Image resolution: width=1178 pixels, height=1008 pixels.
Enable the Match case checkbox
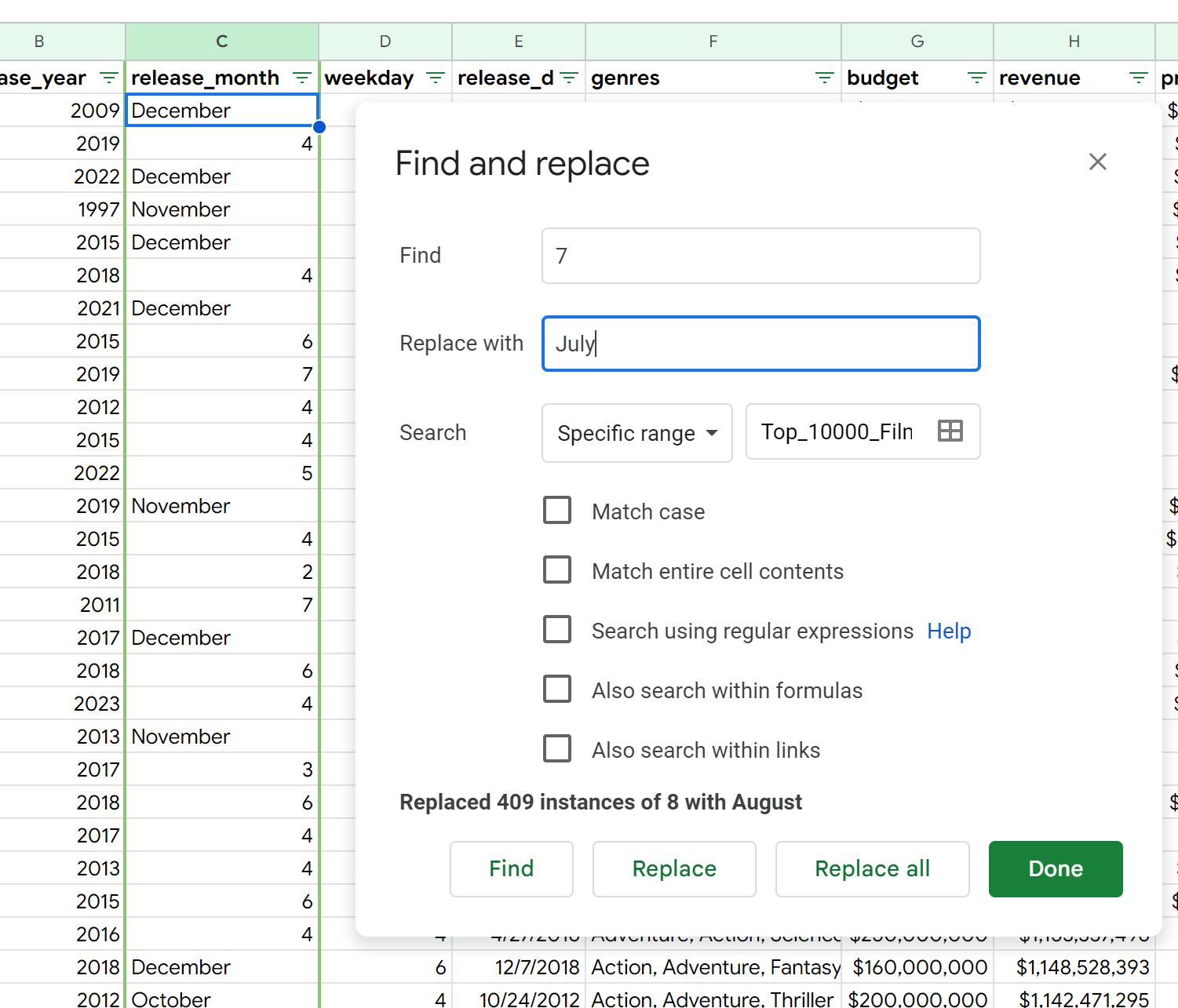(557, 510)
